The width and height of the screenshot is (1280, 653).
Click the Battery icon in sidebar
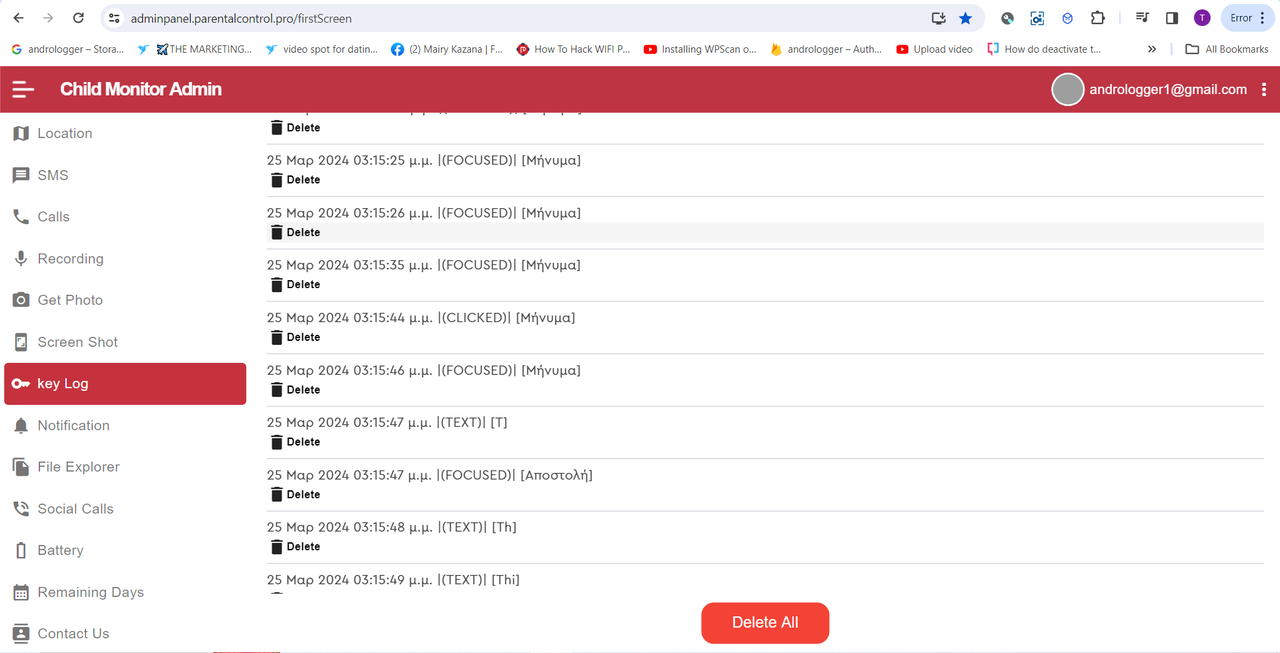point(21,550)
